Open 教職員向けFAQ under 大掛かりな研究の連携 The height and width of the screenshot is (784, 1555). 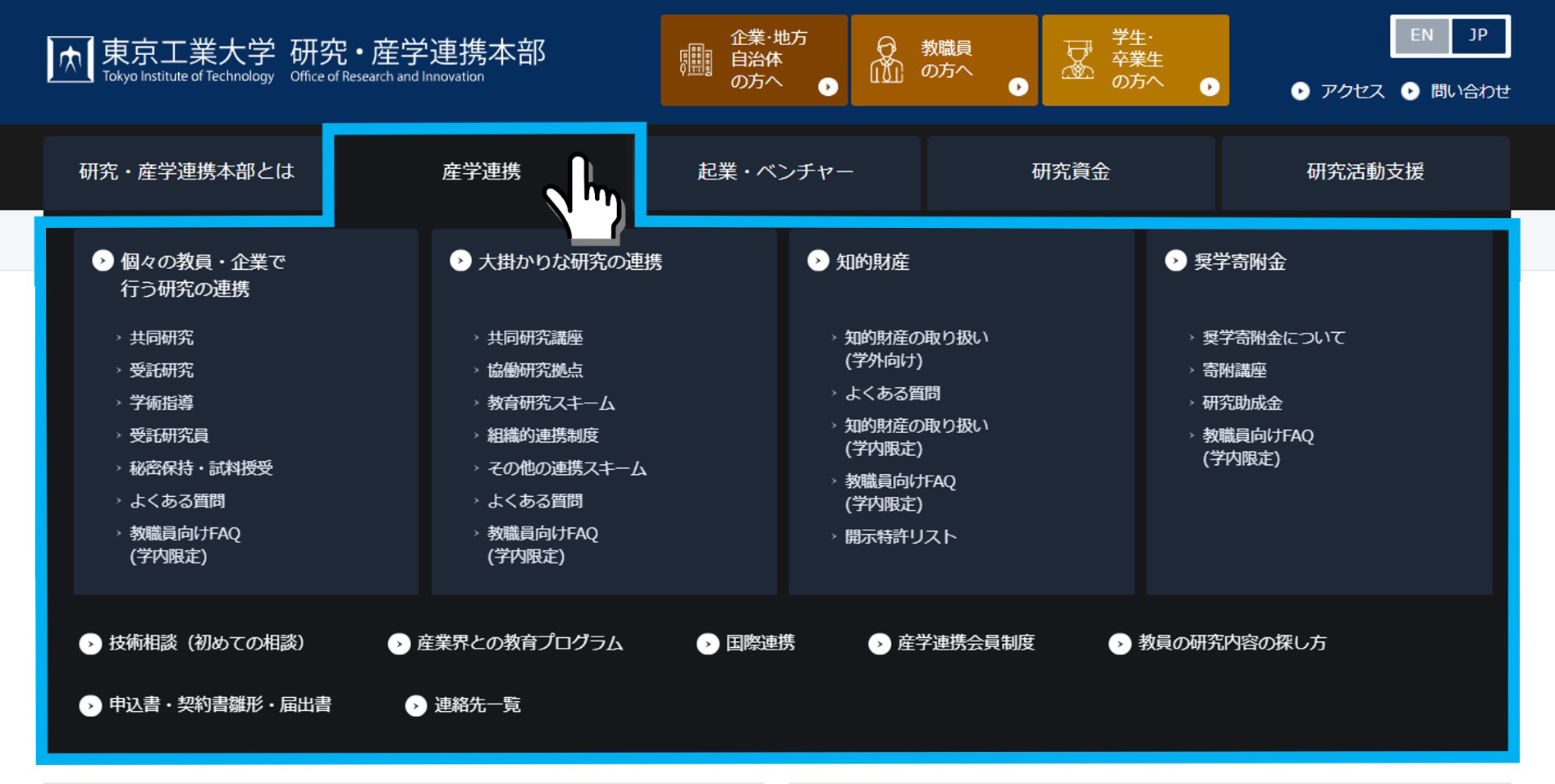542,545
